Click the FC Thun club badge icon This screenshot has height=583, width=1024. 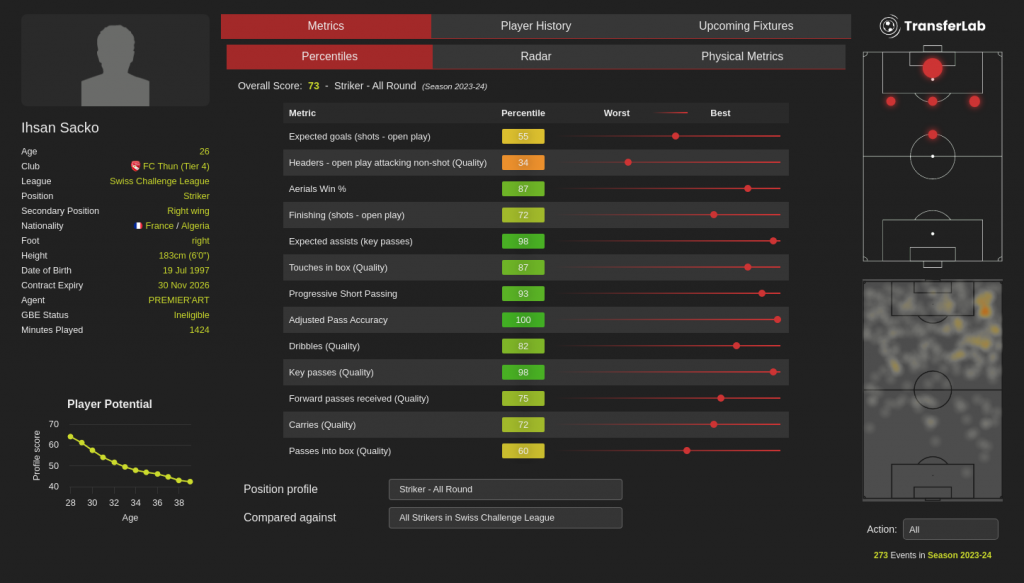click(x=135, y=166)
